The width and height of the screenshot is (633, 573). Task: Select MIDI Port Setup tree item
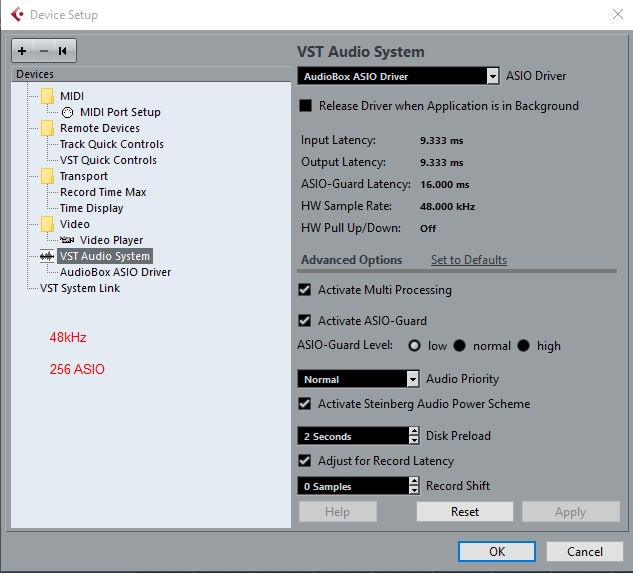point(120,112)
